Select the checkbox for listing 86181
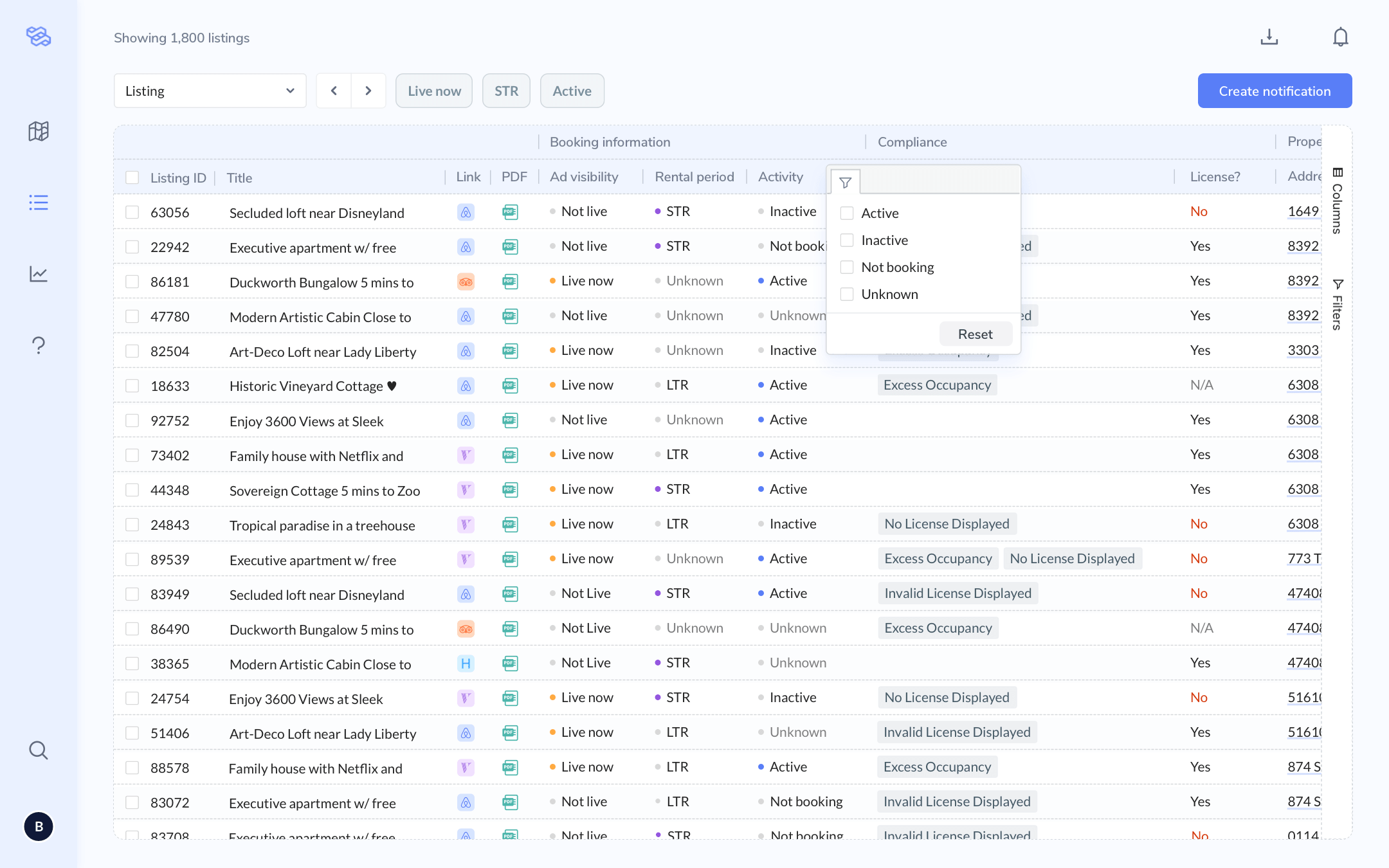 click(x=132, y=281)
